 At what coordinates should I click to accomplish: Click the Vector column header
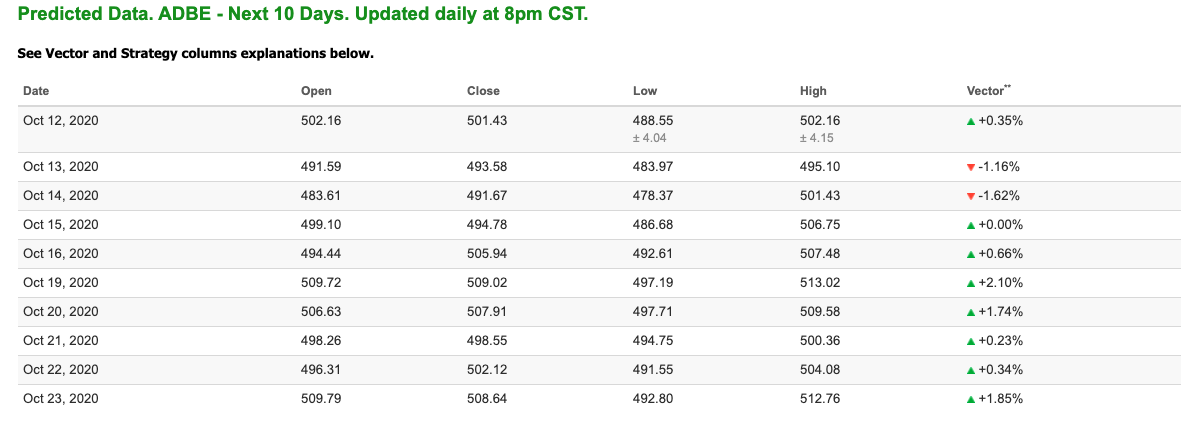[989, 90]
